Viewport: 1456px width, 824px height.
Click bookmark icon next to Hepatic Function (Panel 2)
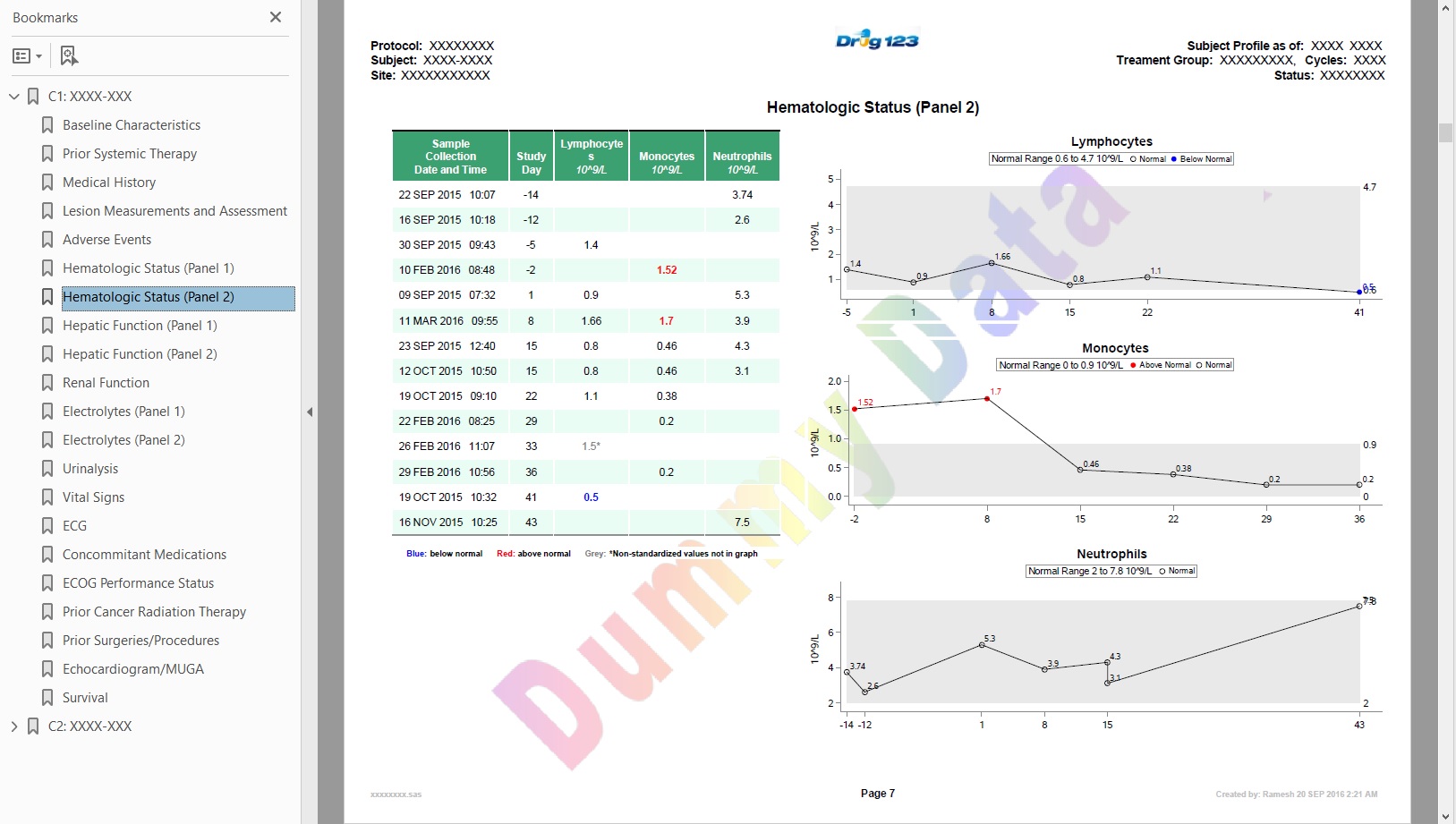point(47,354)
